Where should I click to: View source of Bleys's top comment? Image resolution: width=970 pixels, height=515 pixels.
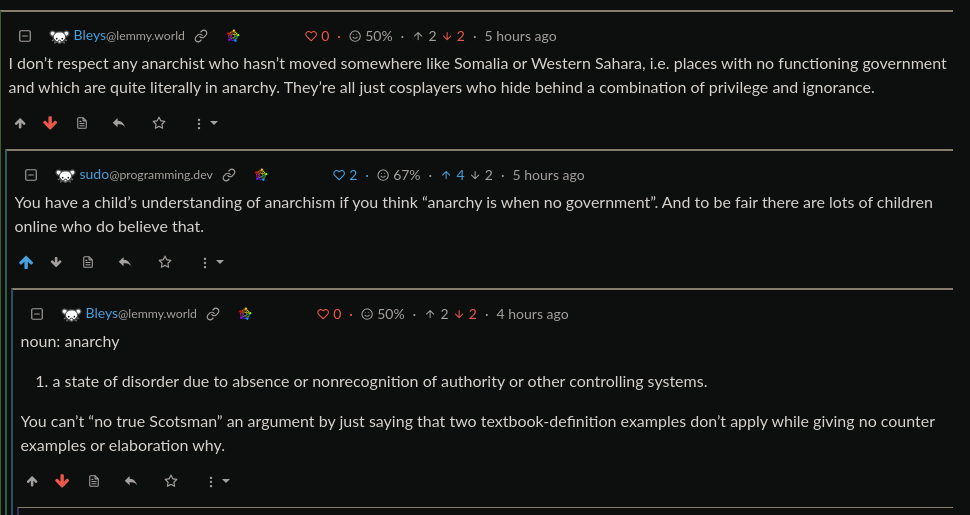click(x=82, y=123)
